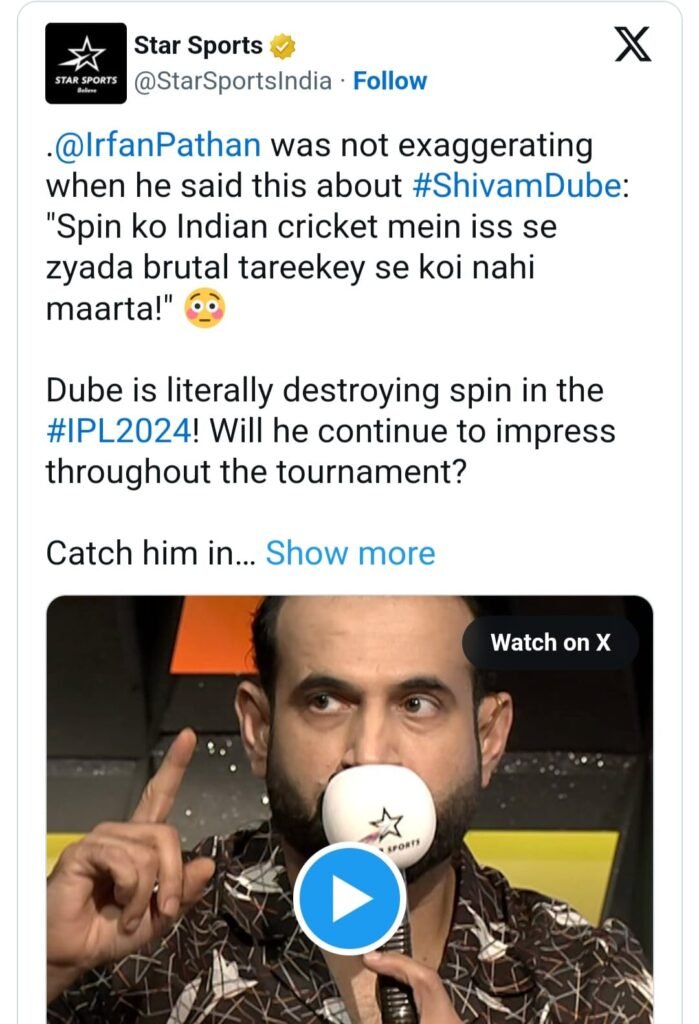Open the #IPL2024 hashtag
Screen dimensions: 699x1024
point(120,431)
